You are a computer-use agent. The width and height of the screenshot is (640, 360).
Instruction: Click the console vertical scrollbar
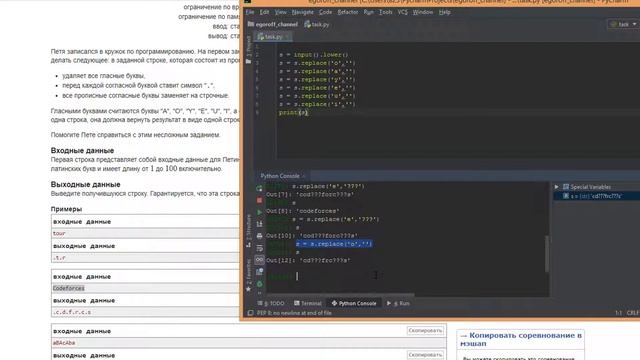coord(547,253)
